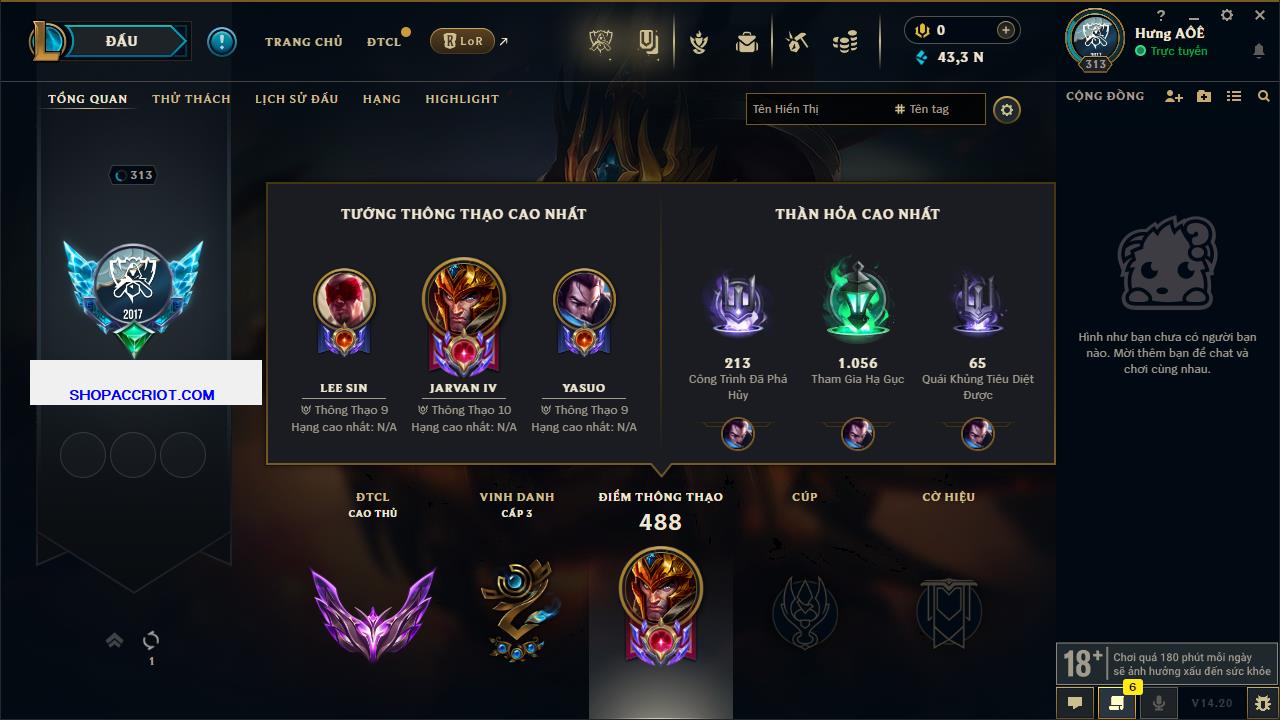
Task: Toggle the microphone mute button
Action: coord(1159,703)
